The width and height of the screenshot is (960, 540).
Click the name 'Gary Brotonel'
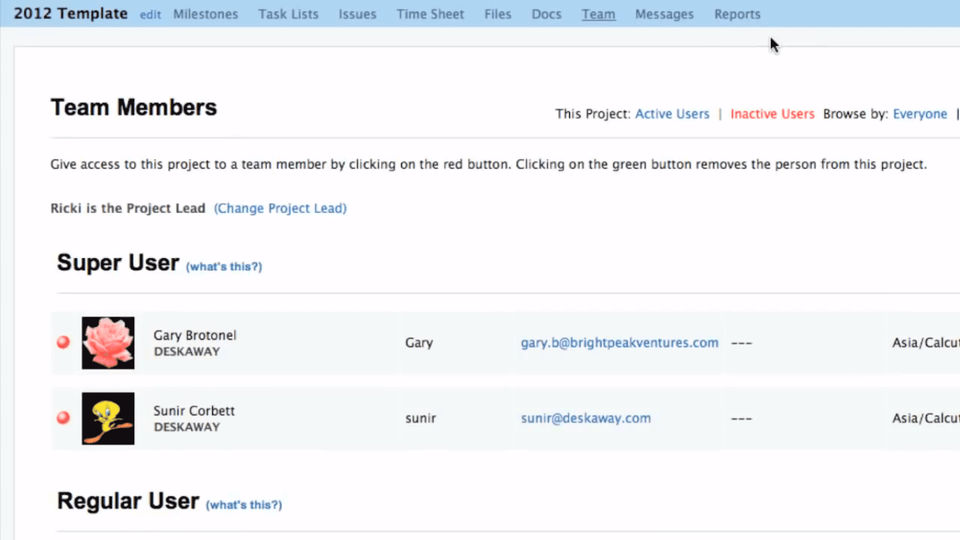click(195, 335)
